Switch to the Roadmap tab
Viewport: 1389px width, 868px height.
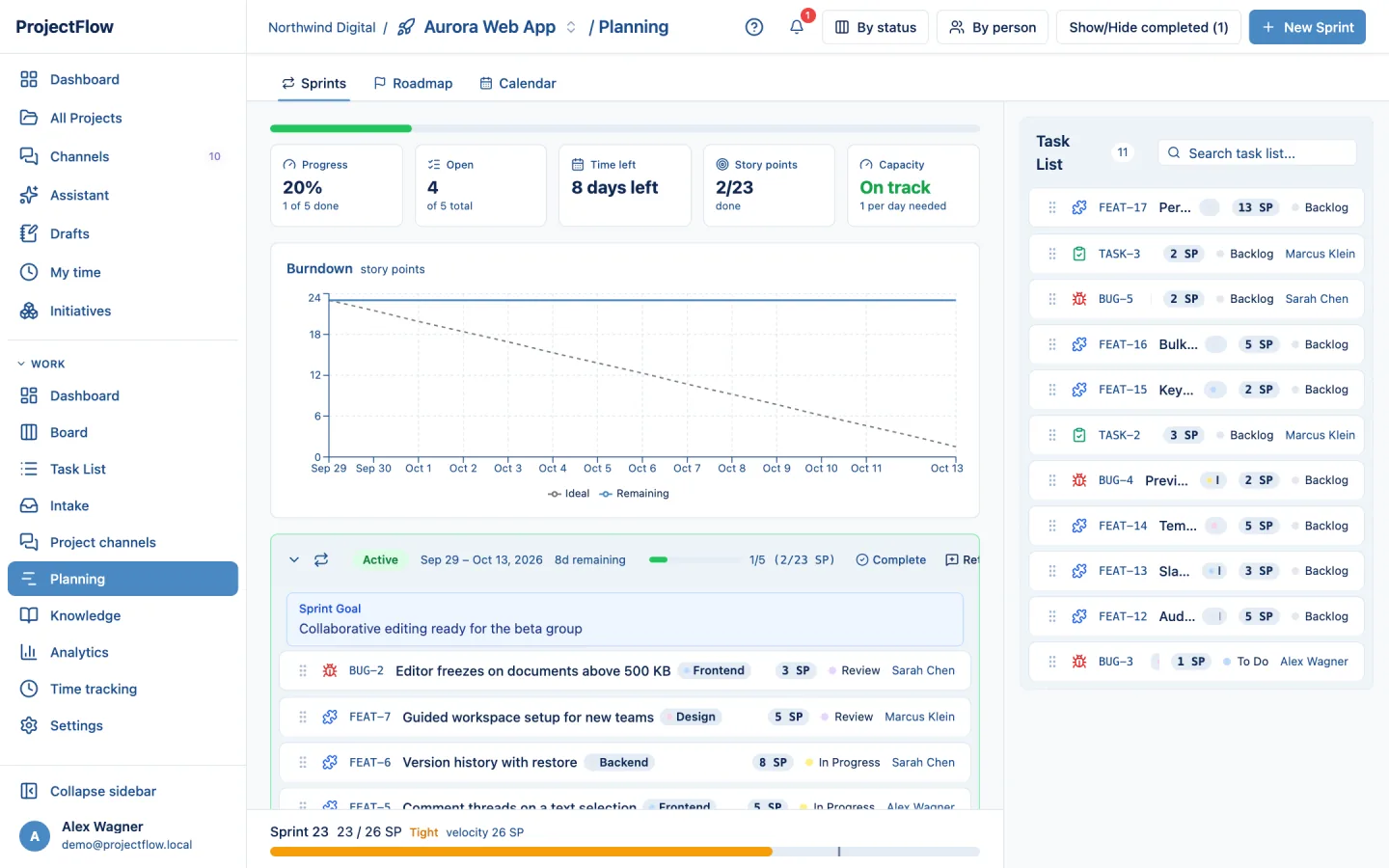413,83
